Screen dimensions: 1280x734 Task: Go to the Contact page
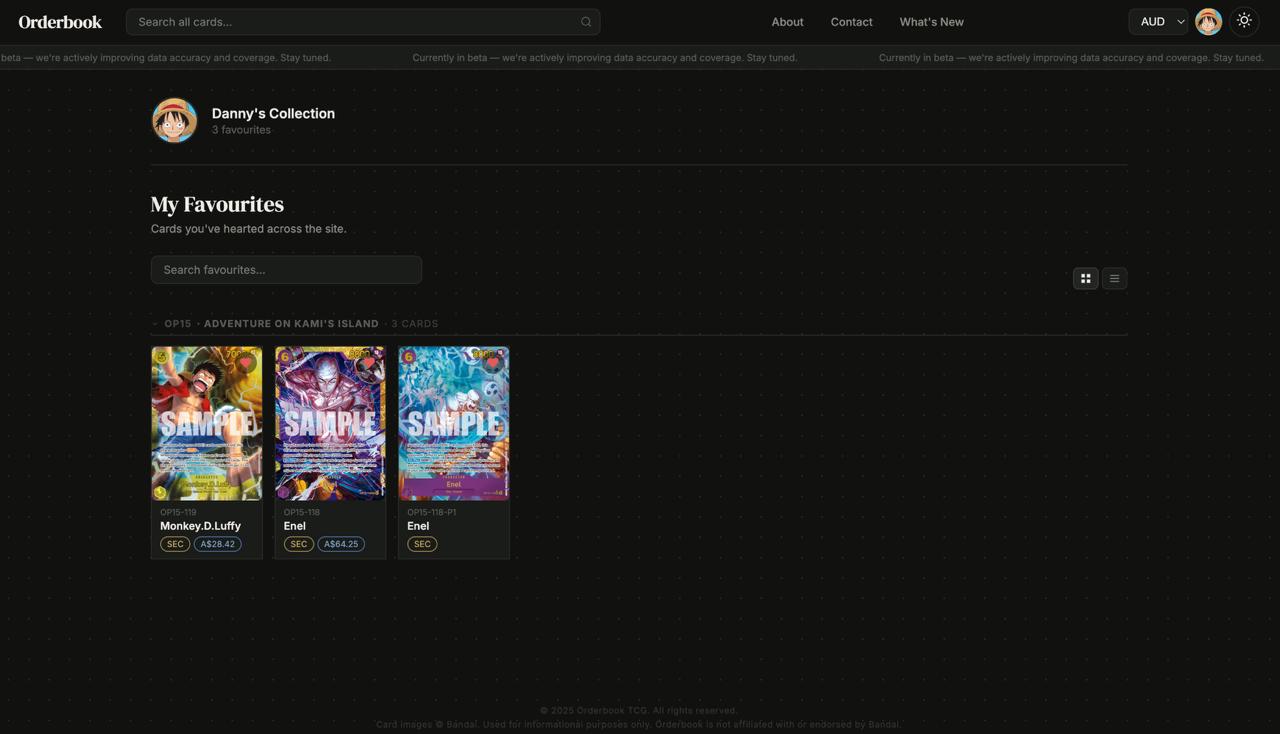(851, 22)
